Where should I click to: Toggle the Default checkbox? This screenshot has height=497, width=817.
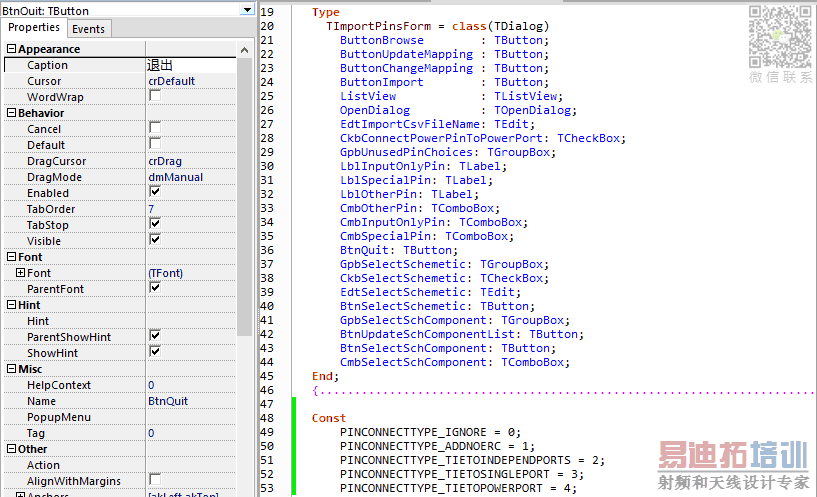pos(155,143)
